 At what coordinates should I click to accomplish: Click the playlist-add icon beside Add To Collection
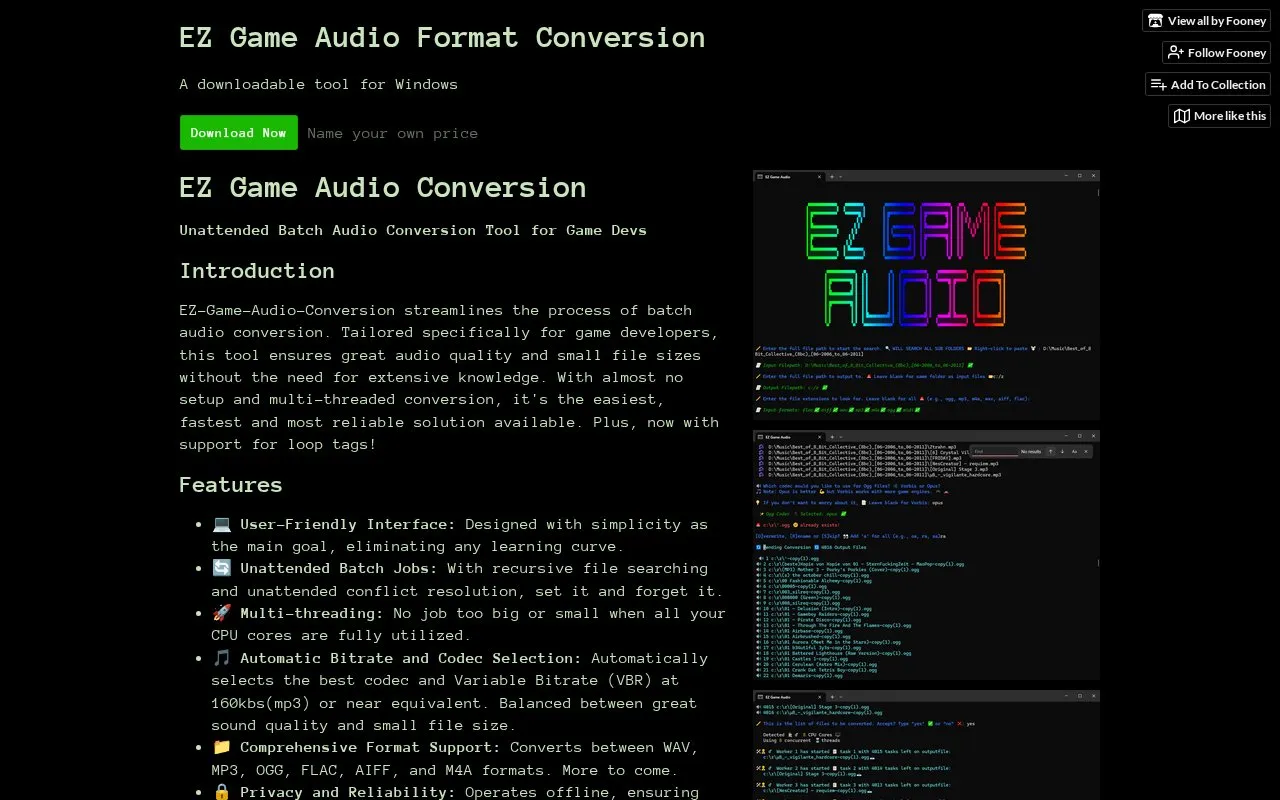pos(1159,85)
